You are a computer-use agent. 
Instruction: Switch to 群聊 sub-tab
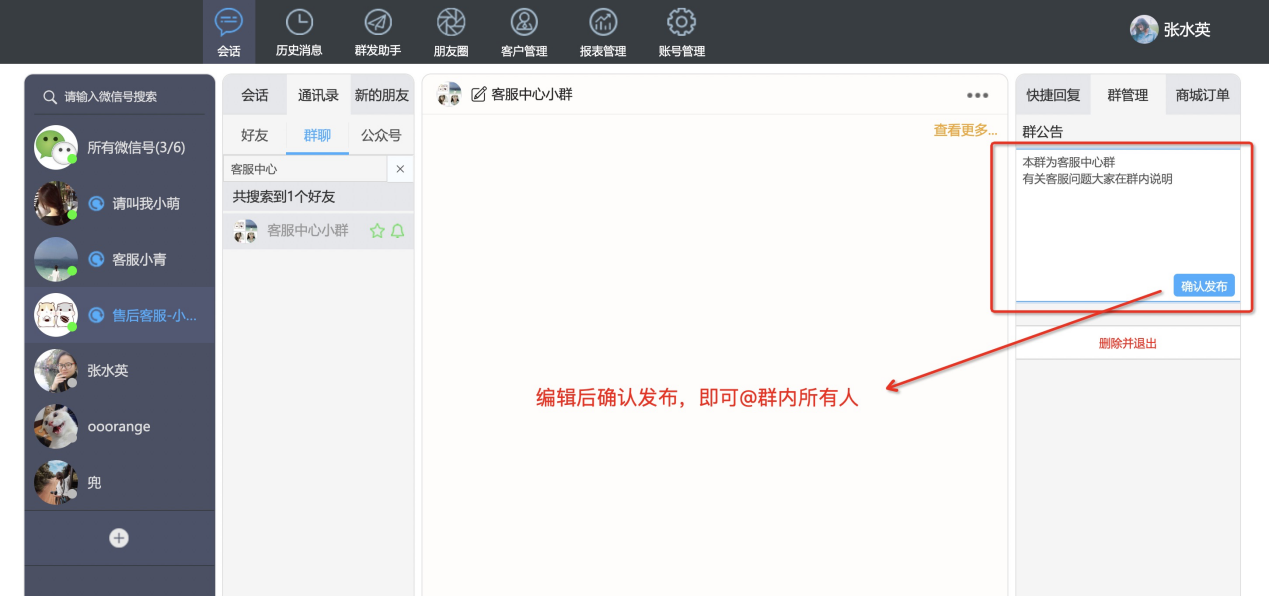point(317,135)
